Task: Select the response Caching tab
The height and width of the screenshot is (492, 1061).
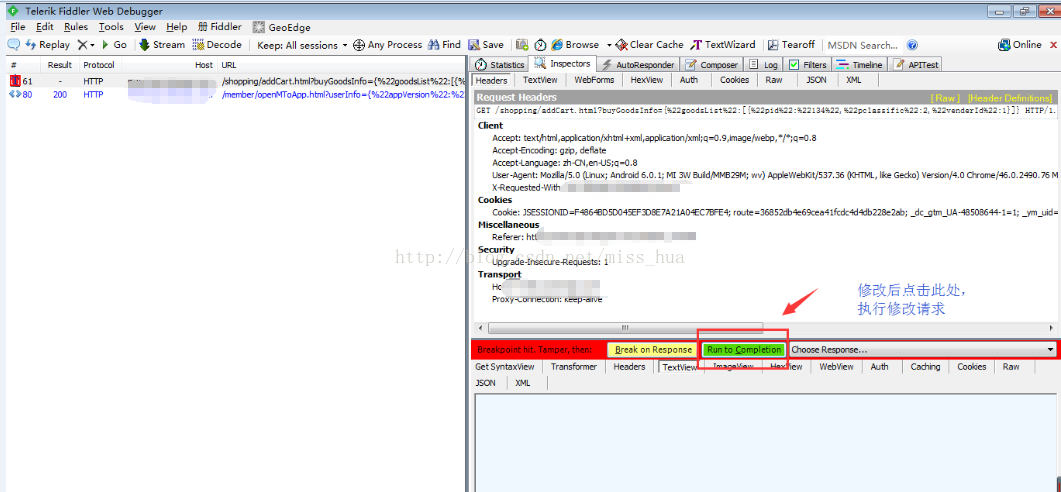Action: [925, 367]
